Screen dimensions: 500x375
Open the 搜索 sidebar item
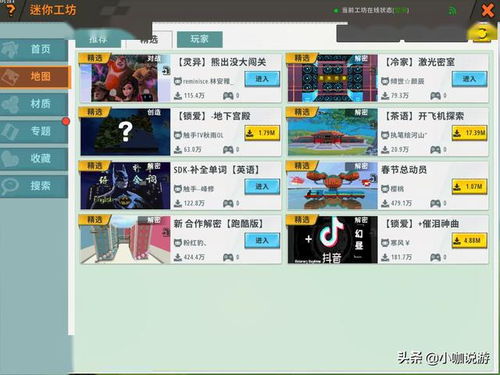click(x=34, y=186)
